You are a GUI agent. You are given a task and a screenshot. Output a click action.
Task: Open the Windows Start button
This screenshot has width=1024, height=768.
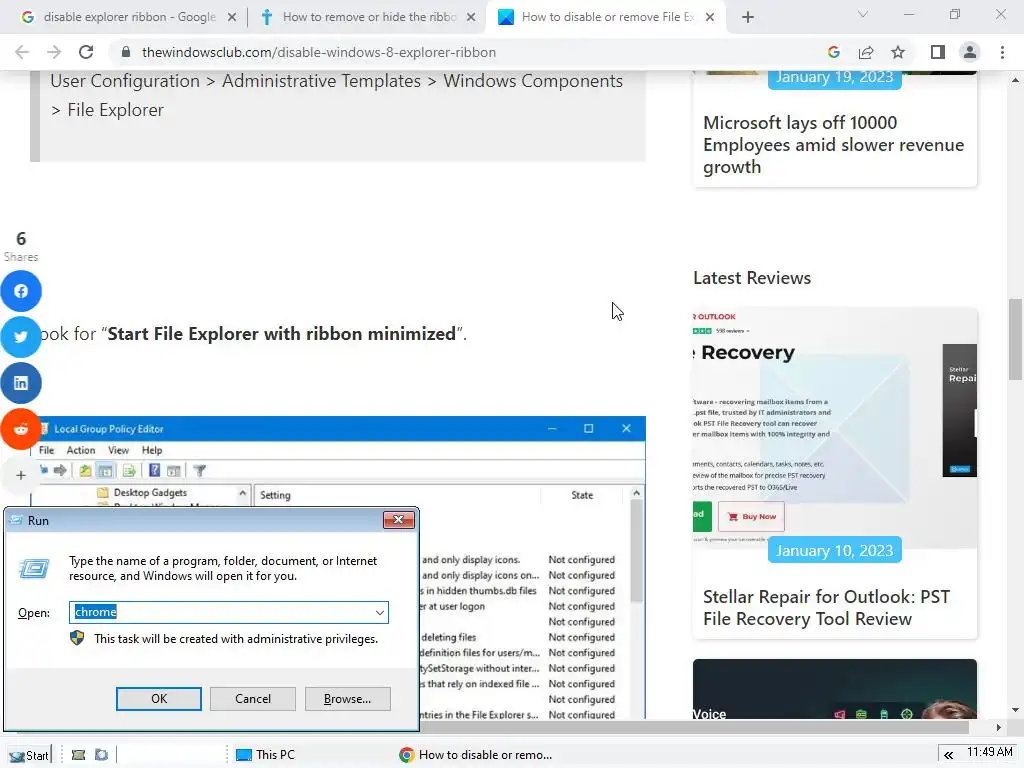click(x=29, y=756)
